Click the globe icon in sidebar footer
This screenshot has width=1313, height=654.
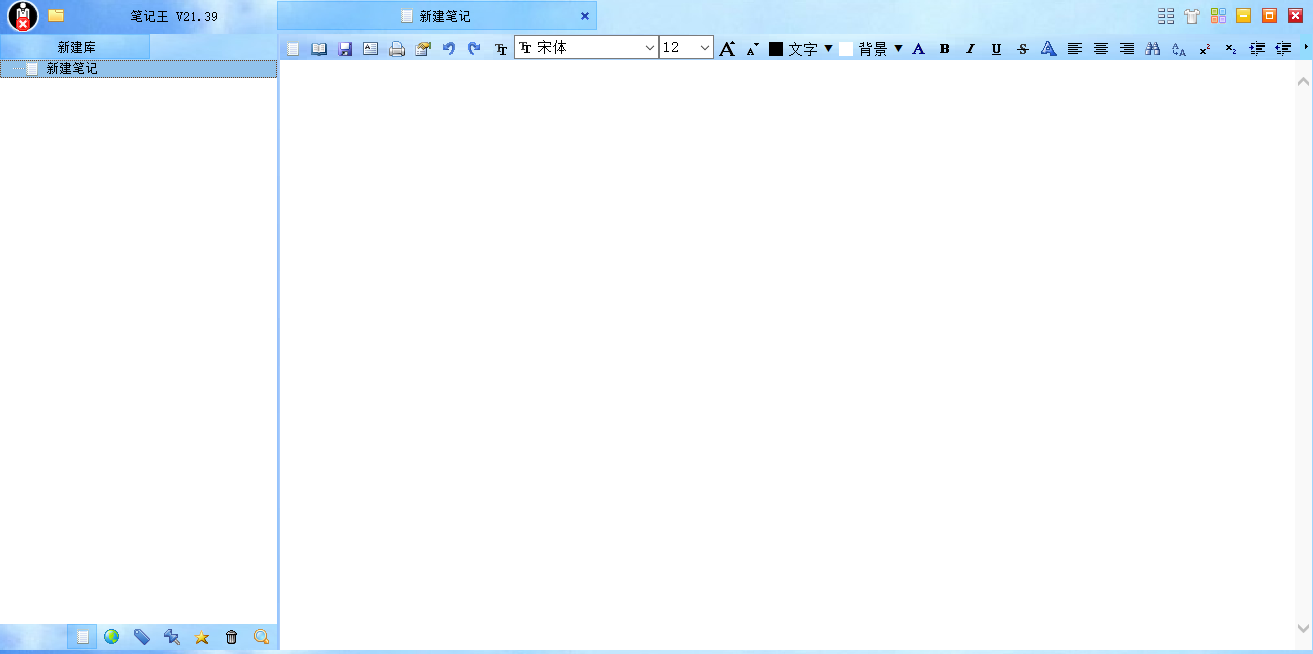[112, 637]
